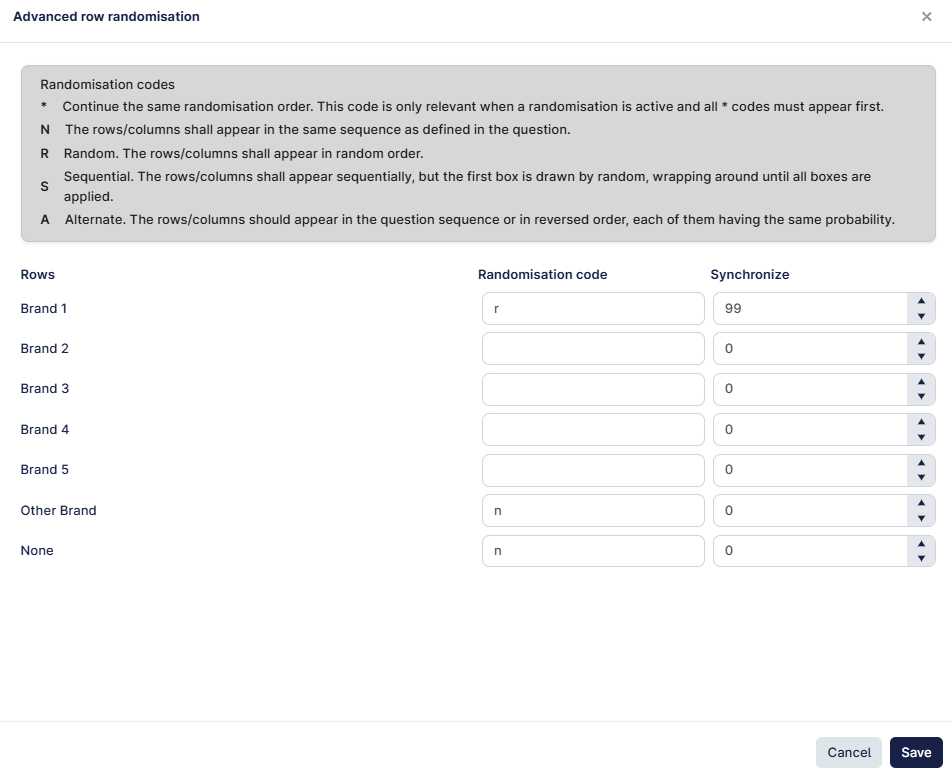
Task: Select Brand 3 randomisation code input
Action: coord(593,389)
